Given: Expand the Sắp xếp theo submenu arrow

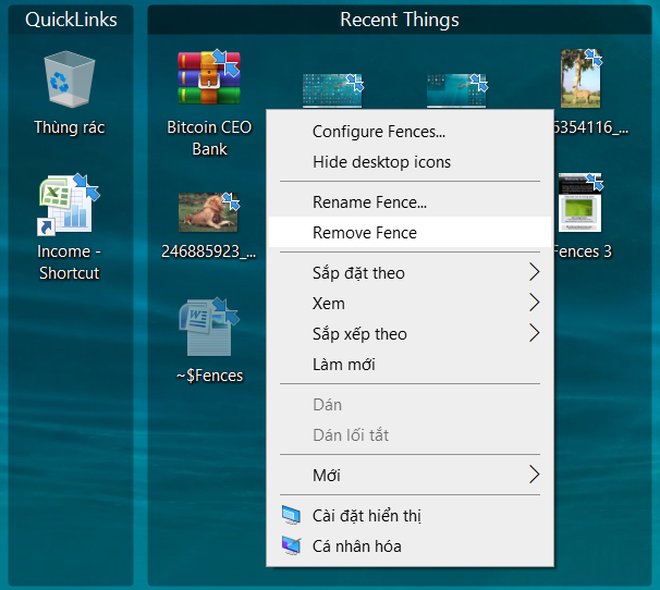Looking at the screenshot, I should click(533, 333).
